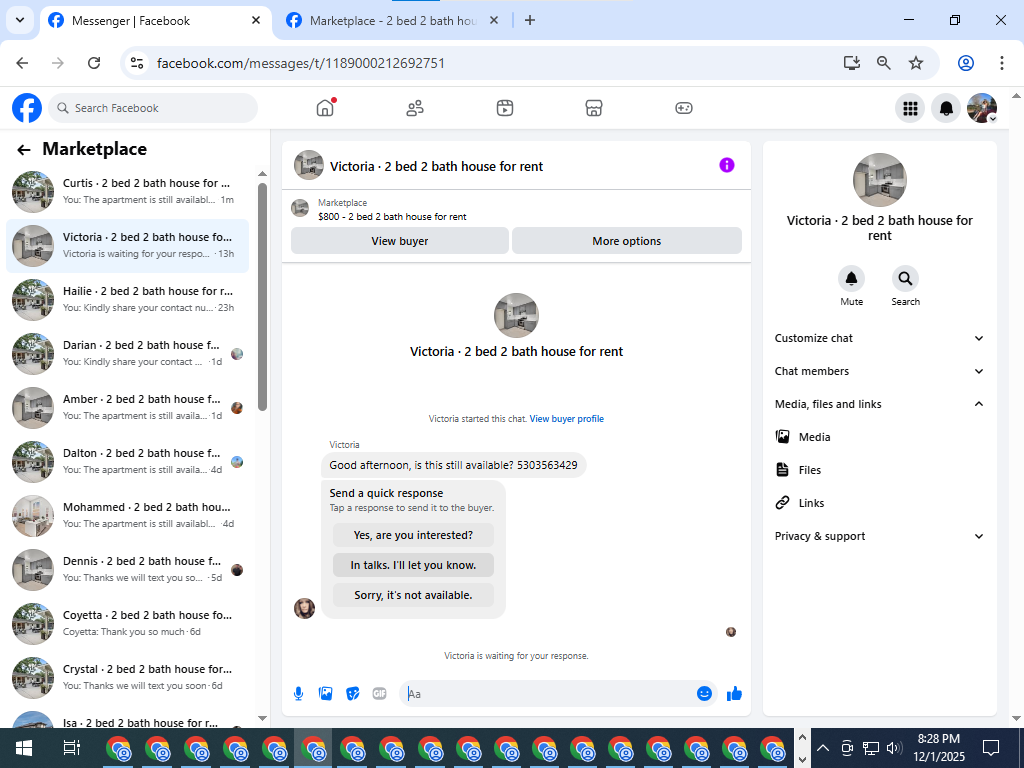Open the Hailie conversation
The image size is (1024, 768).
(127, 300)
